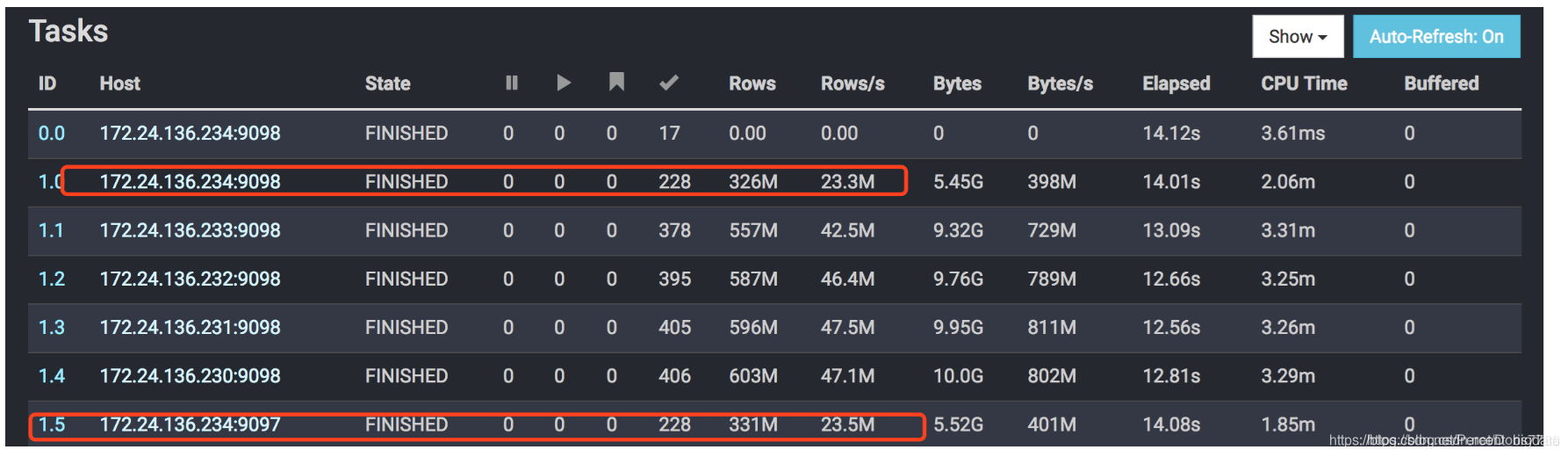Click the 23.3M rows/s value

click(x=848, y=182)
